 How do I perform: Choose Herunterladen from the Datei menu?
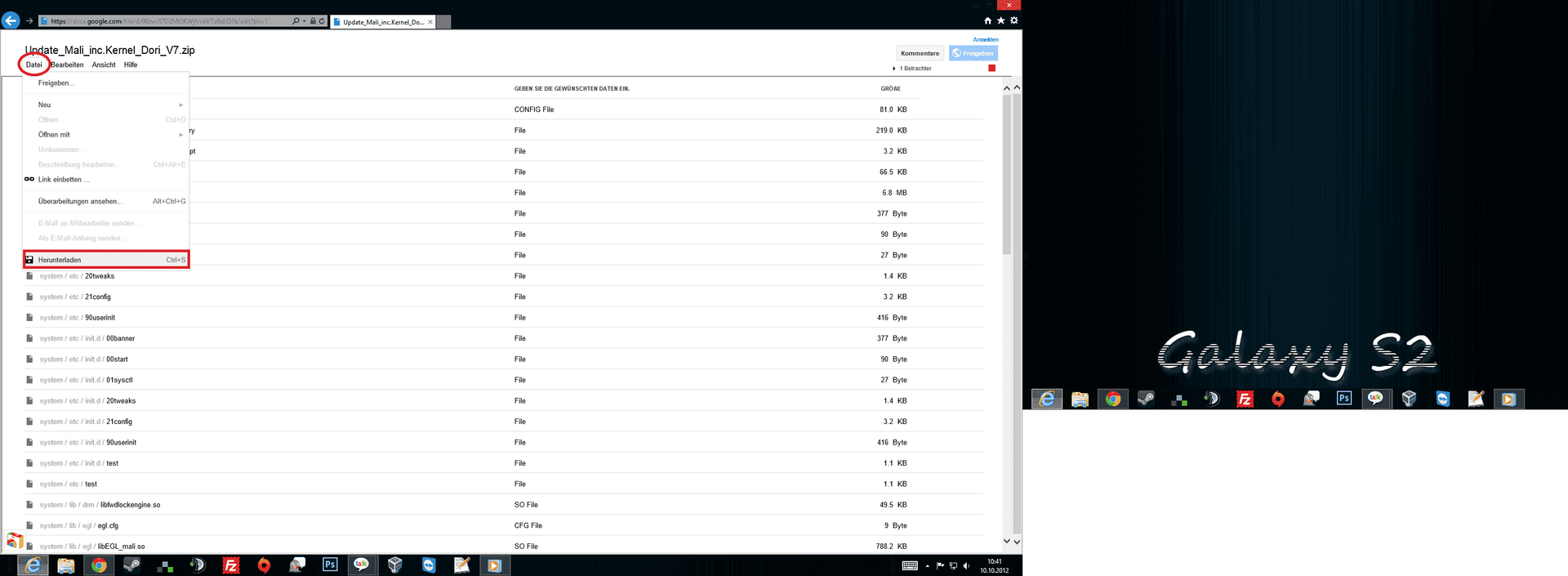click(x=106, y=260)
